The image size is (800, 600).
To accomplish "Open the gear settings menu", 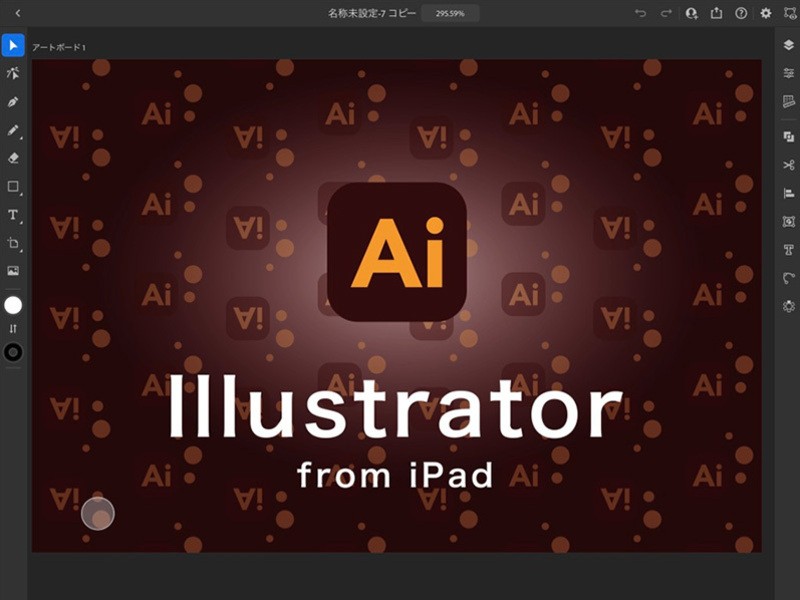I will coord(766,13).
